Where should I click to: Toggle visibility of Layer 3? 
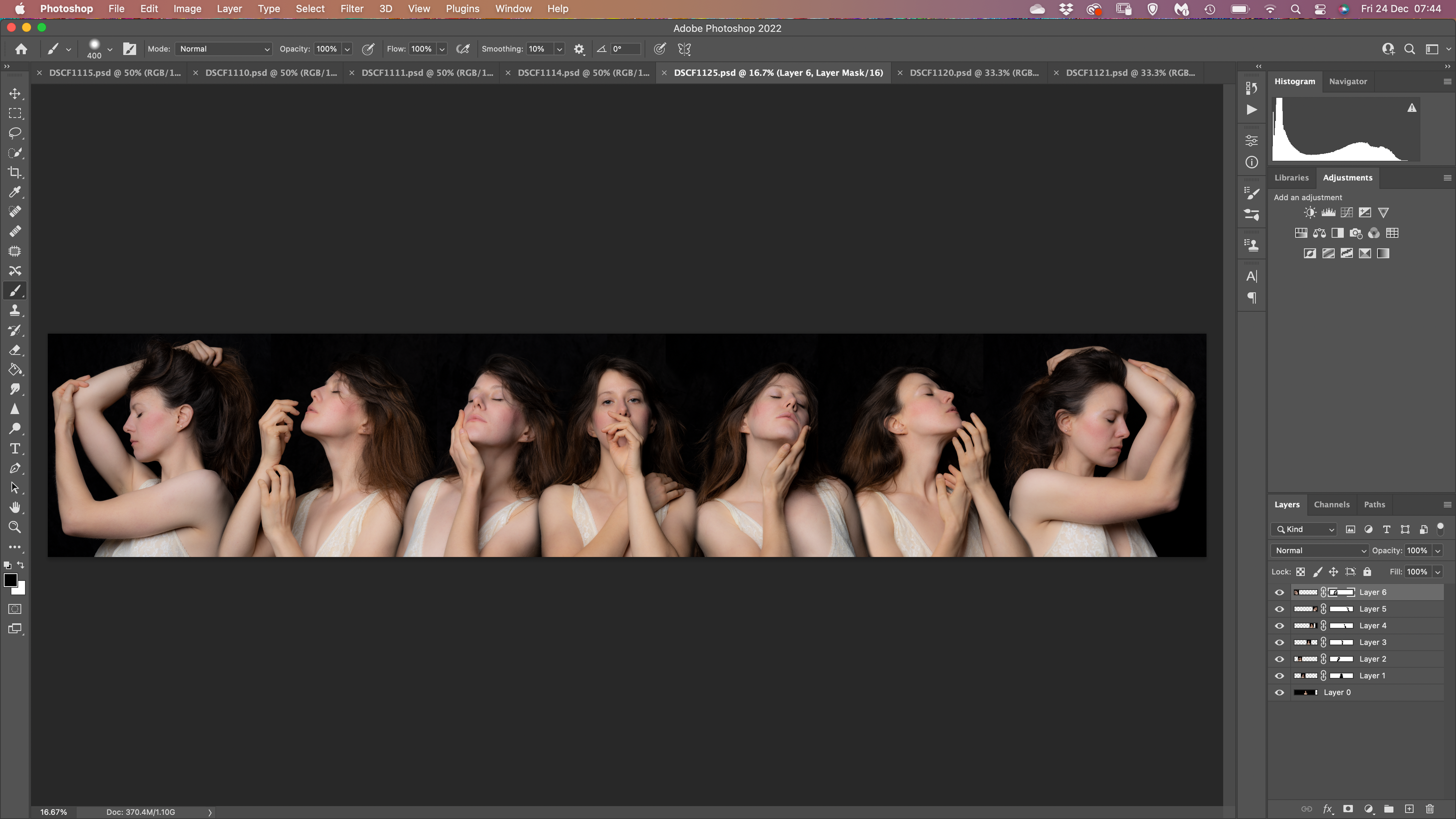(x=1280, y=643)
